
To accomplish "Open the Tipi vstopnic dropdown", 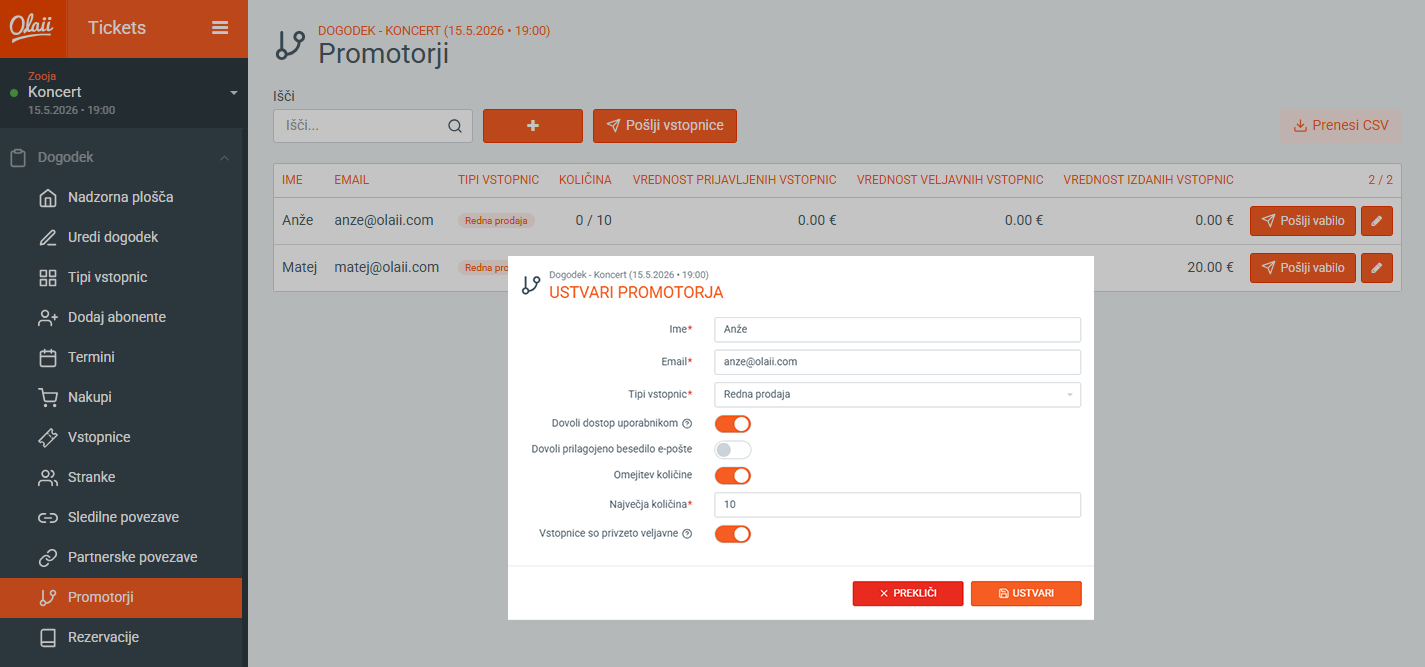I will (x=897, y=395).
